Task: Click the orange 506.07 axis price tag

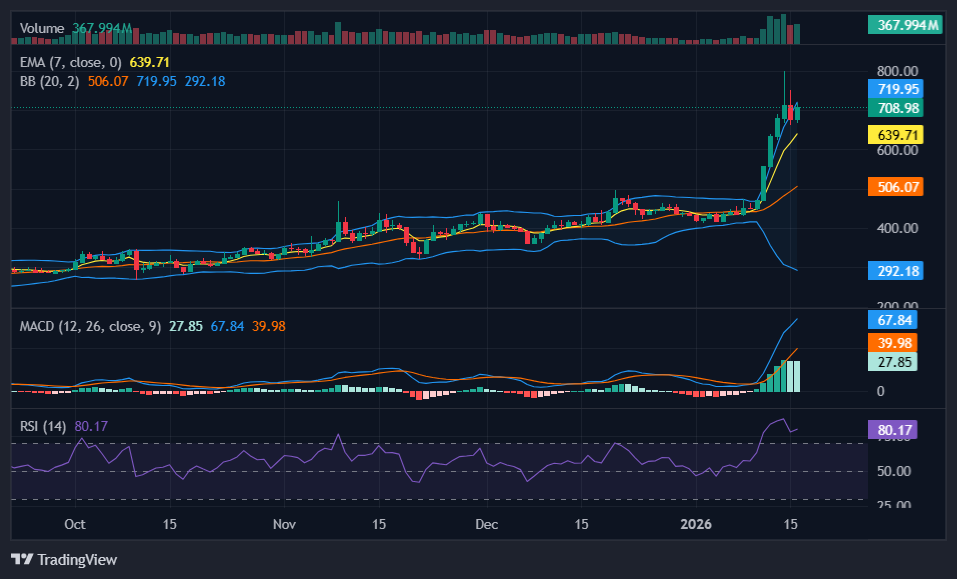Action: pos(899,187)
